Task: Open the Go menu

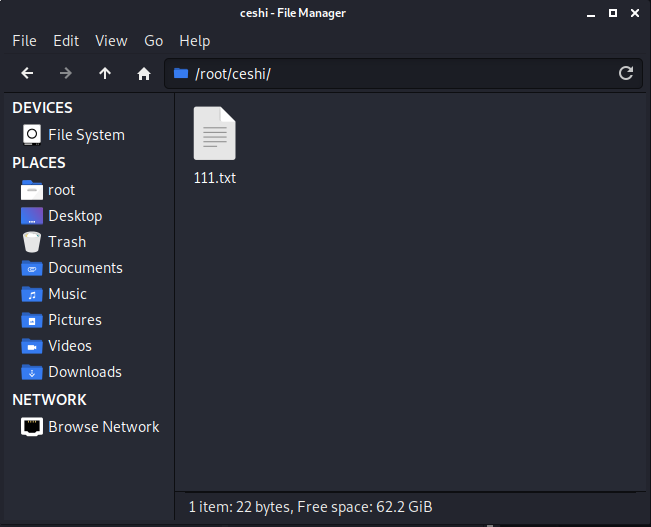Action: click(x=153, y=41)
